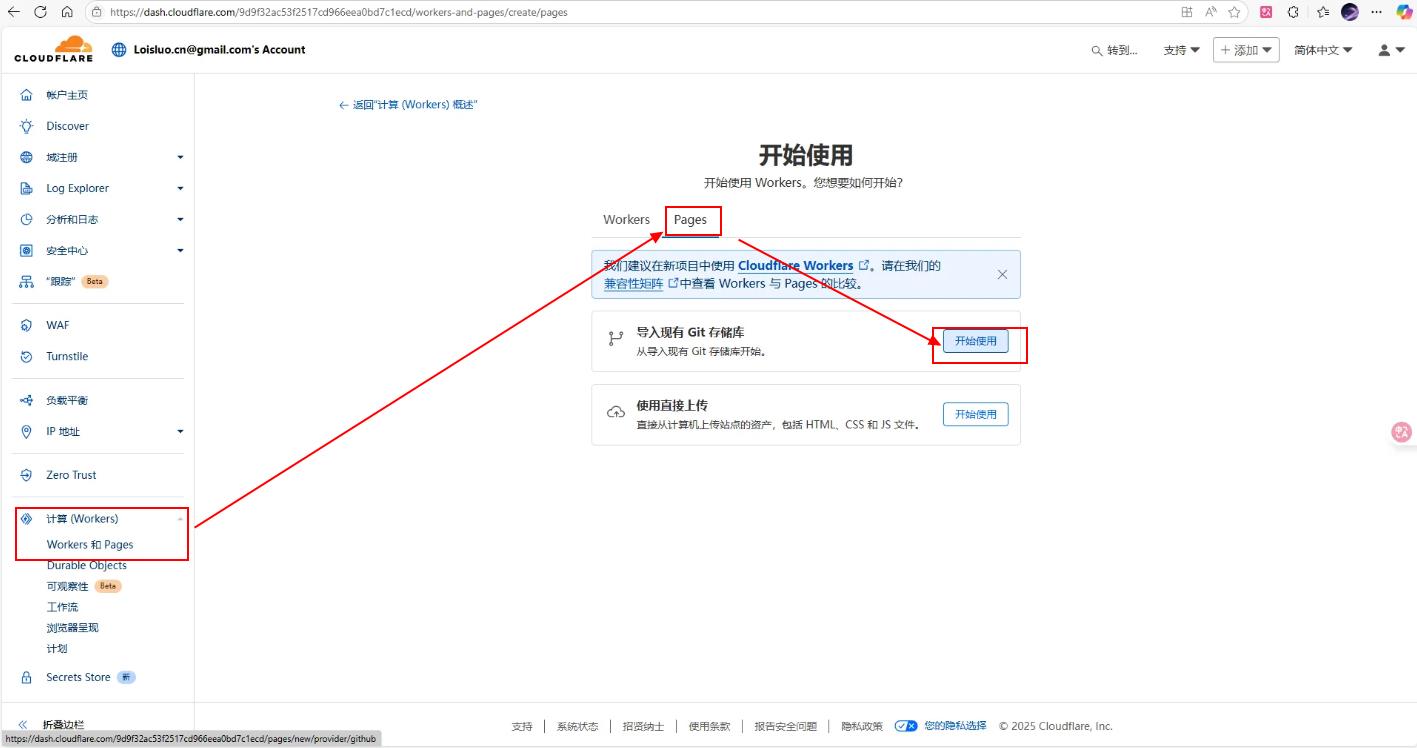Open the 简体中文 language dropdown
The width and height of the screenshot is (1417, 748).
click(1323, 50)
